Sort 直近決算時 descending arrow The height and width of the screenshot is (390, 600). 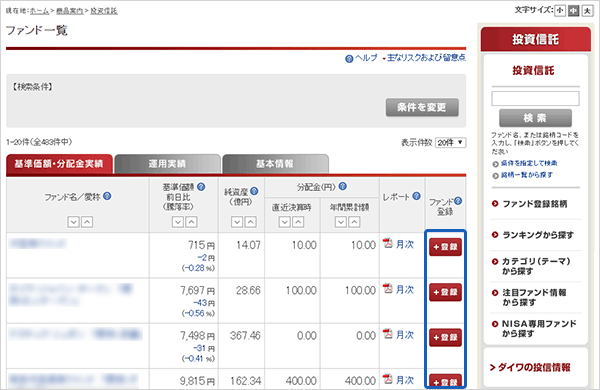(284, 222)
